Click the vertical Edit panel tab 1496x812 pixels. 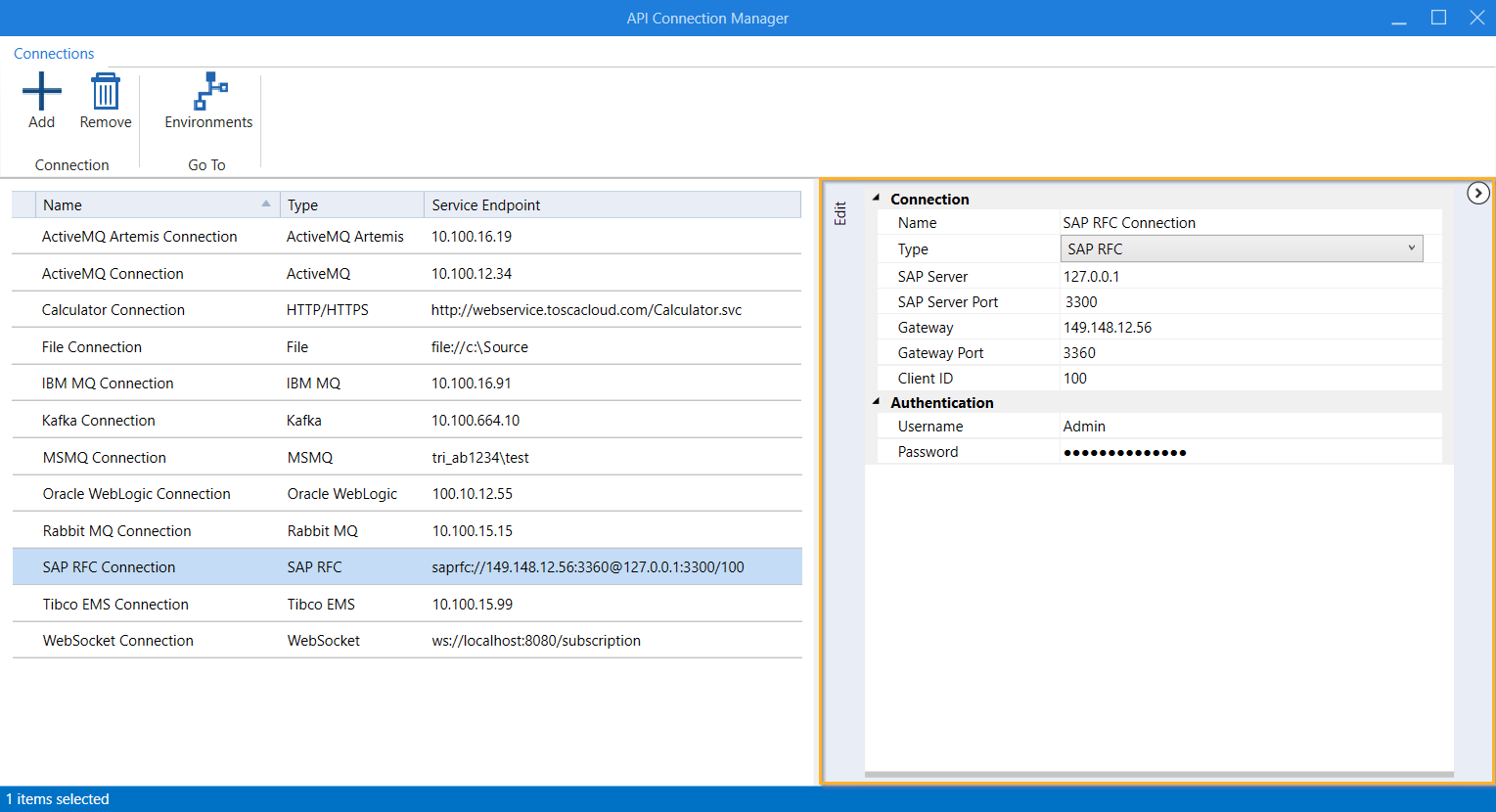839,213
